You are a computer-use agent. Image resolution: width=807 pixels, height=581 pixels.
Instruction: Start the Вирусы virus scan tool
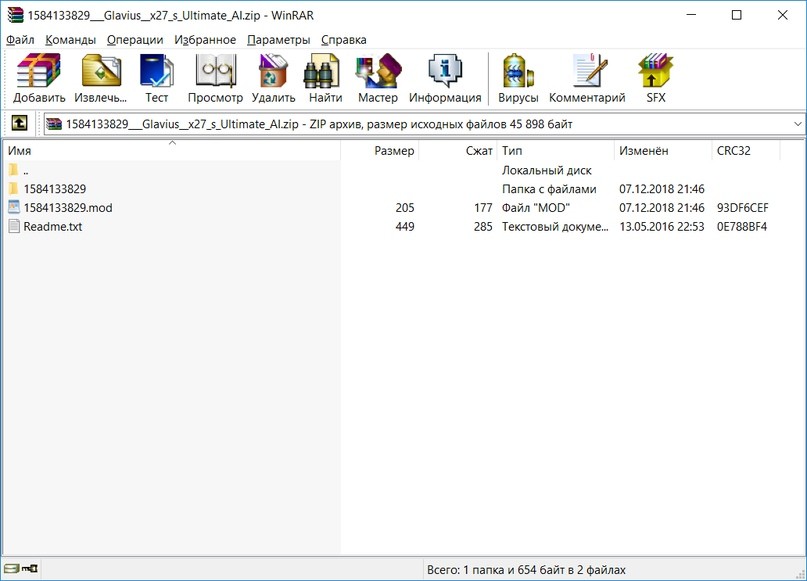pos(518,79)
